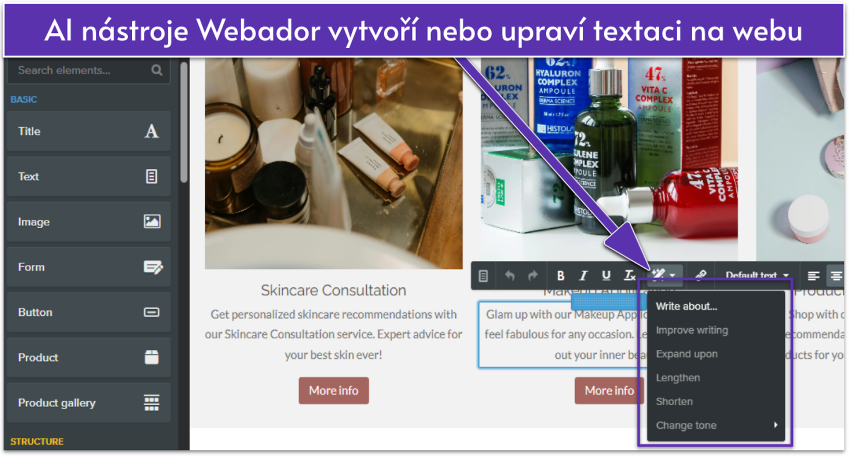
Task: Choose Lengthen from AI menu
Action: (x=716, y=378)
